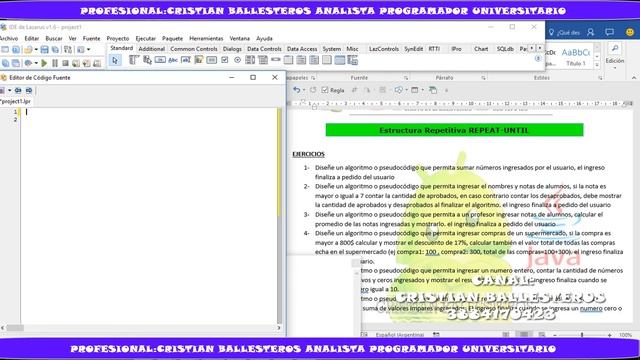The width and height of the screenshot is (640, 360).
Task: Click the Pause button in Lazarus toolbar
Action: click(x=55, y=63)
